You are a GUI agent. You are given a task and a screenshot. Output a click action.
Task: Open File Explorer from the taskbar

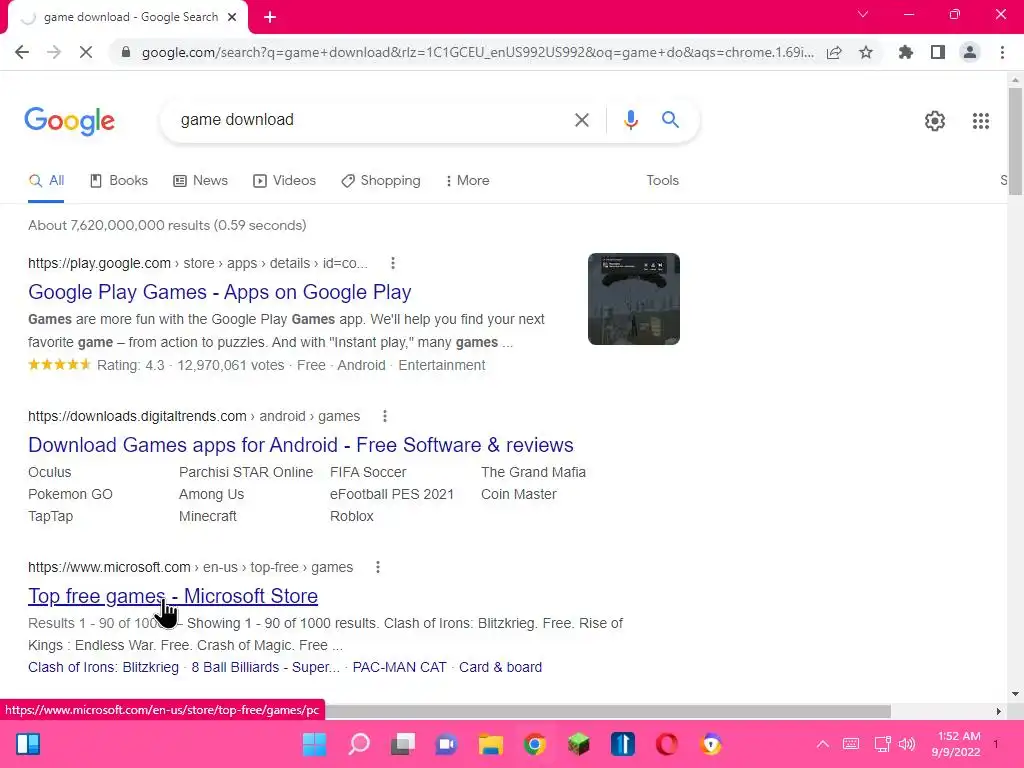pyautogui.click(x=490, y=744)
